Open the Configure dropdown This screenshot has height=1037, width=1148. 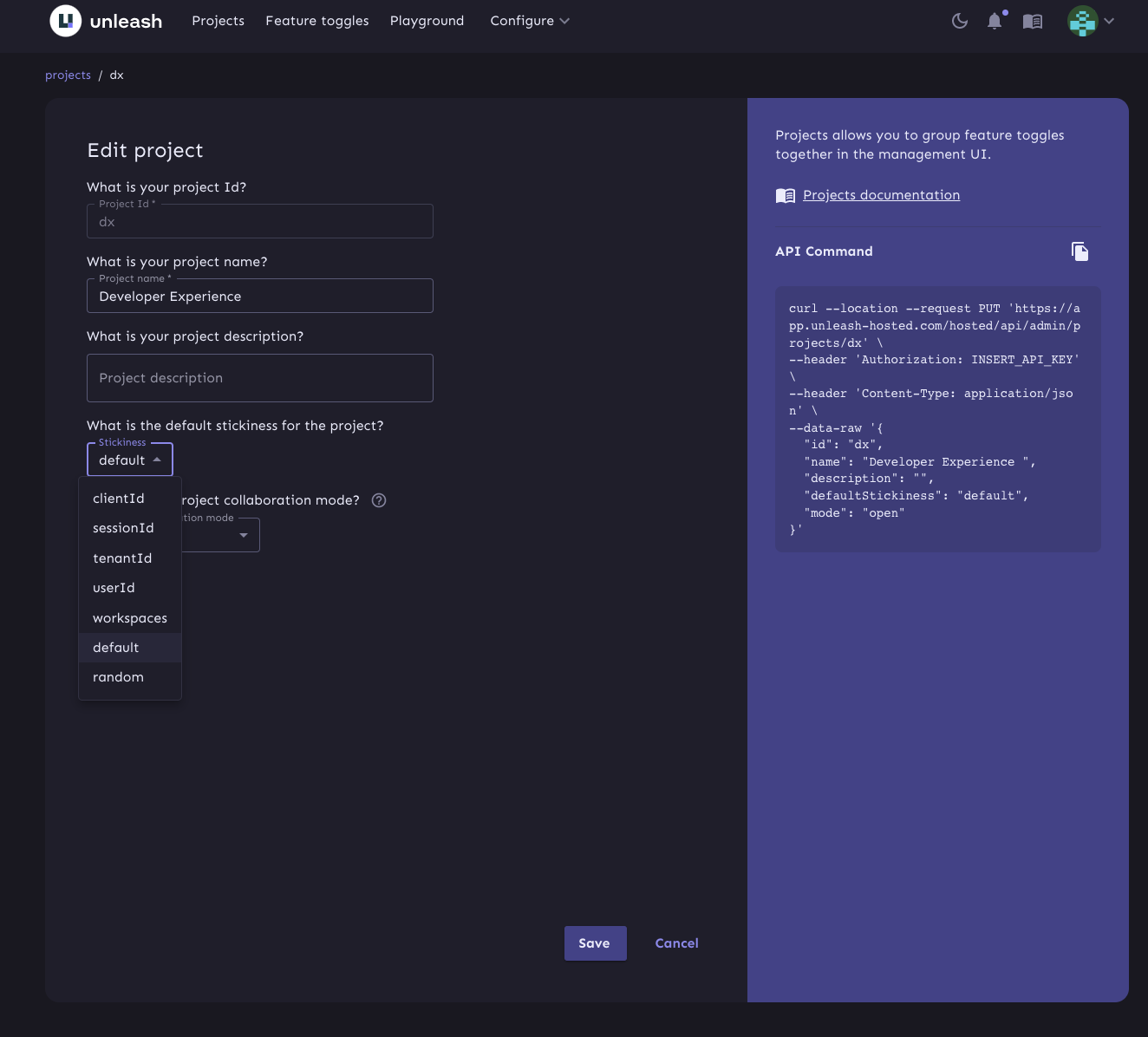[x=528, y=20]
